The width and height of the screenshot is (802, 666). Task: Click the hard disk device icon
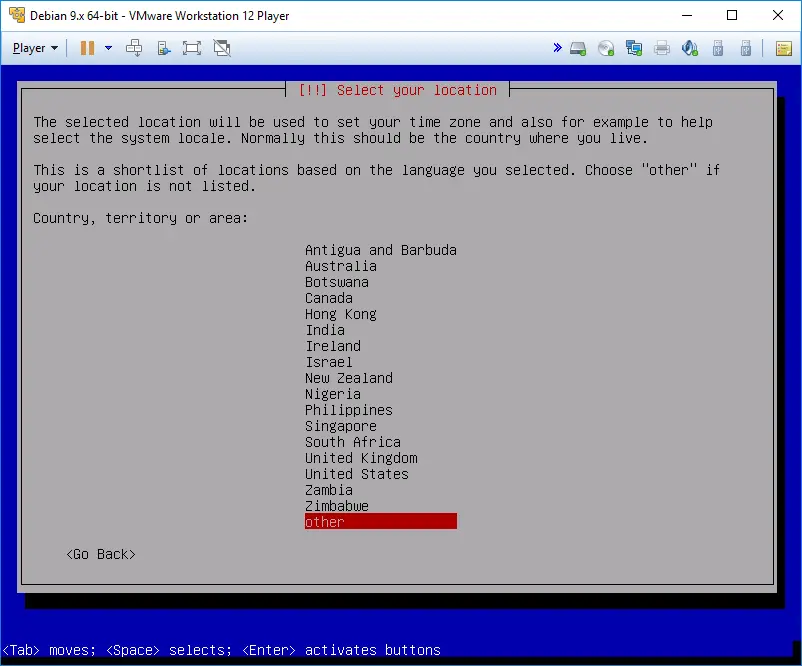tap(578, 48)
